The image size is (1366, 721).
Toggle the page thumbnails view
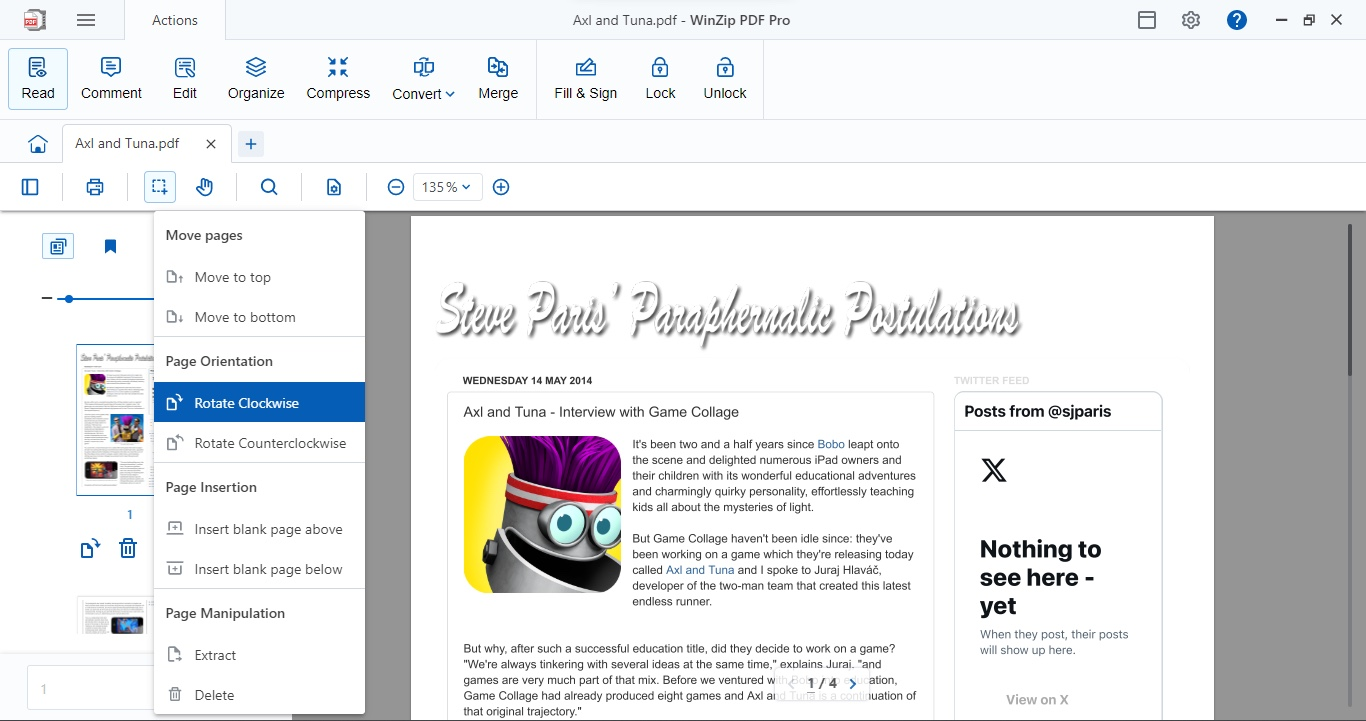58,246
